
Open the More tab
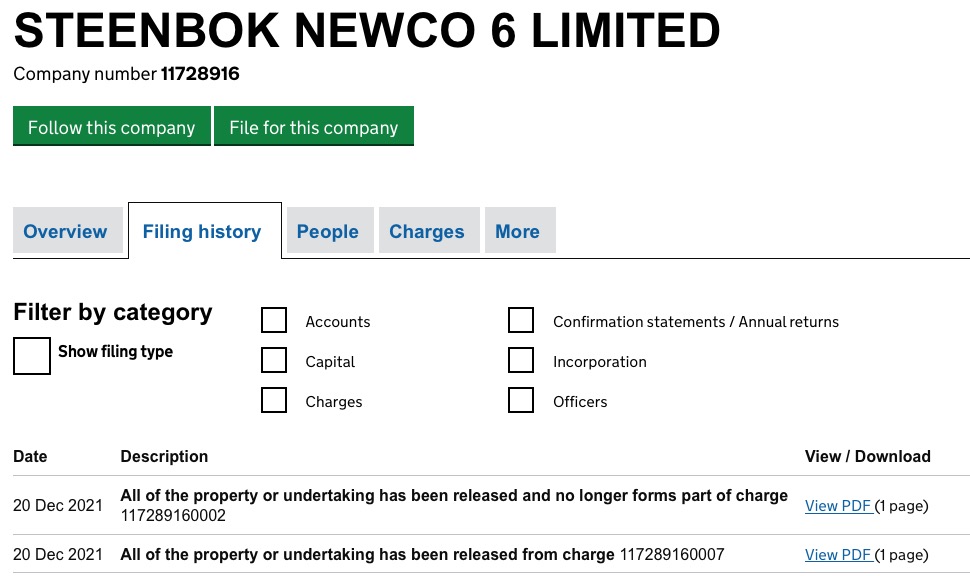point(517,231)
